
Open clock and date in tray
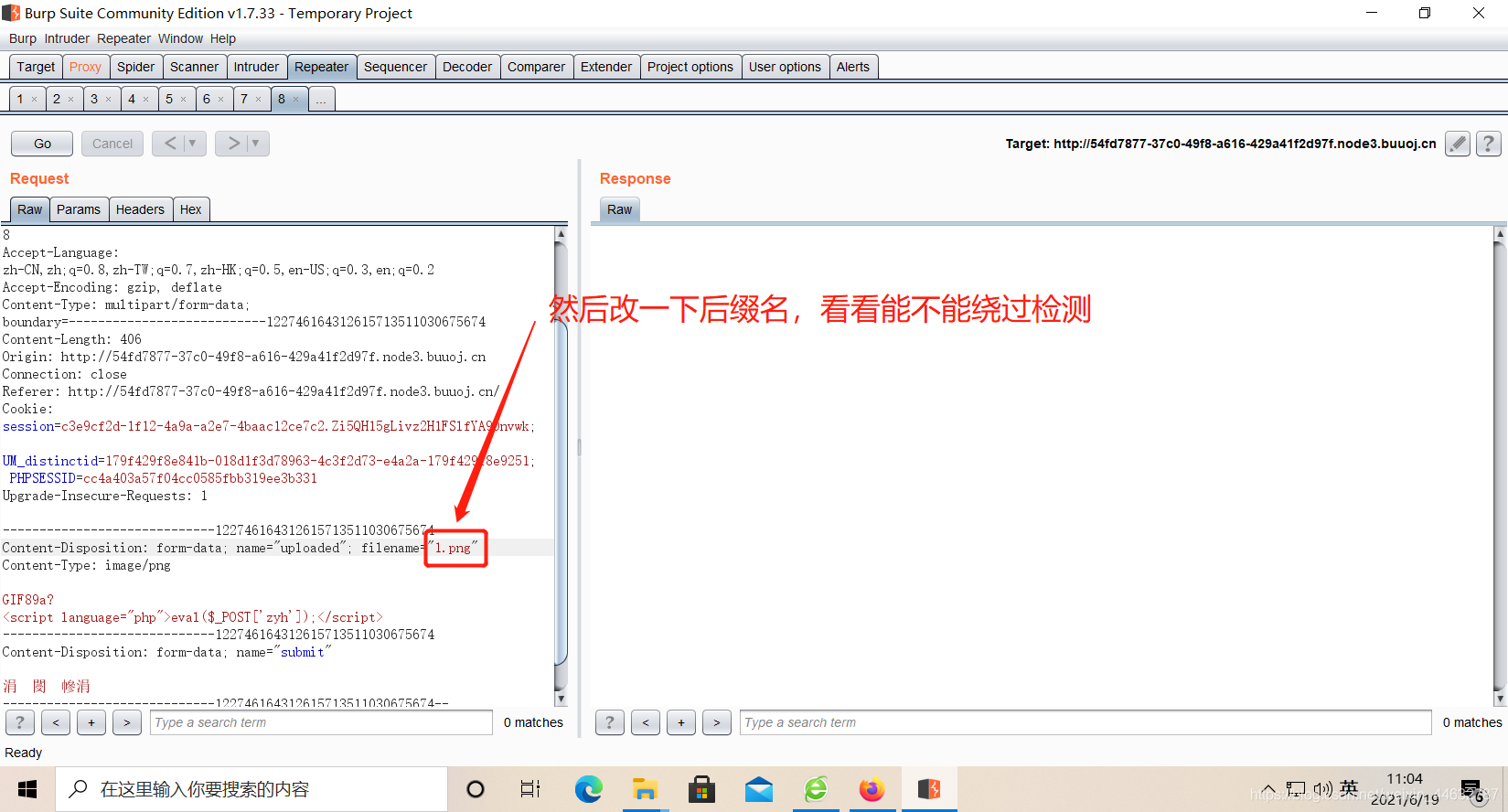click(1405, 789)
